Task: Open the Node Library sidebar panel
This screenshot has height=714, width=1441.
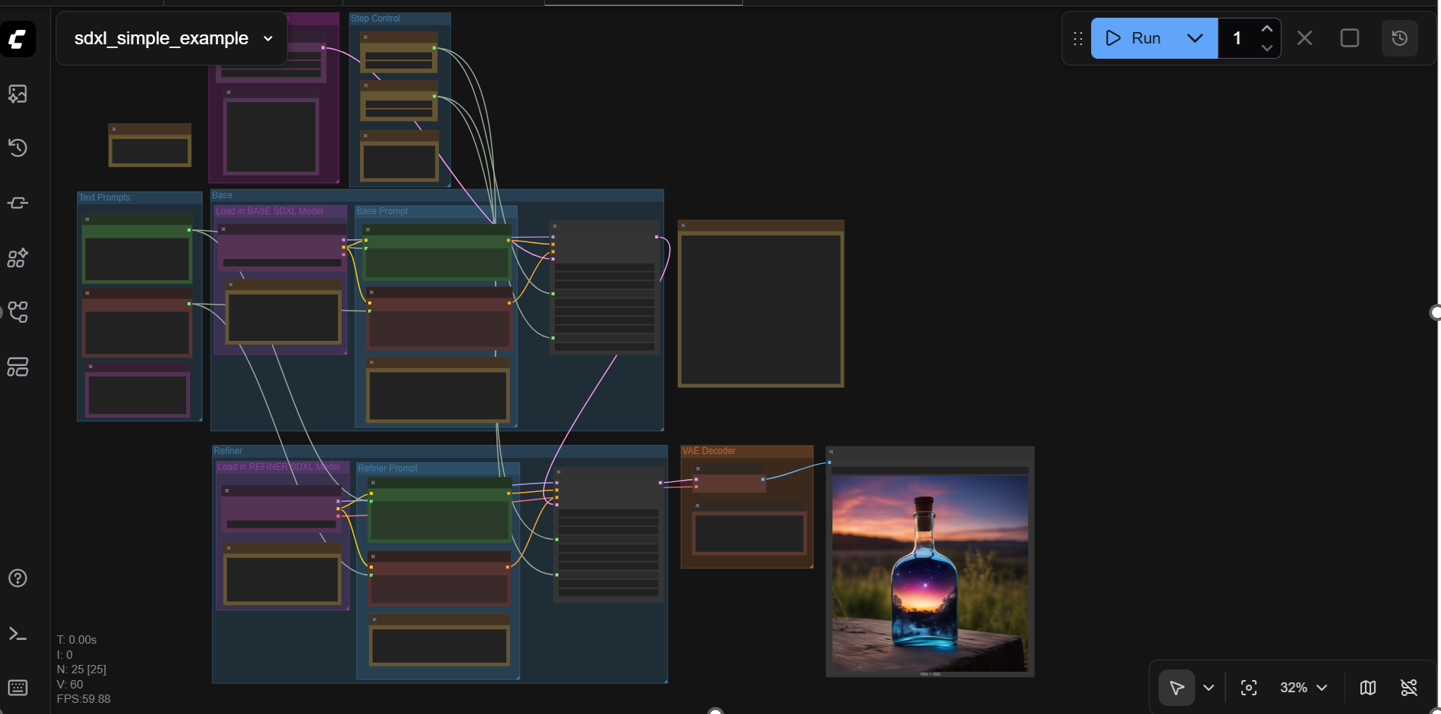Action: (17, 257)
